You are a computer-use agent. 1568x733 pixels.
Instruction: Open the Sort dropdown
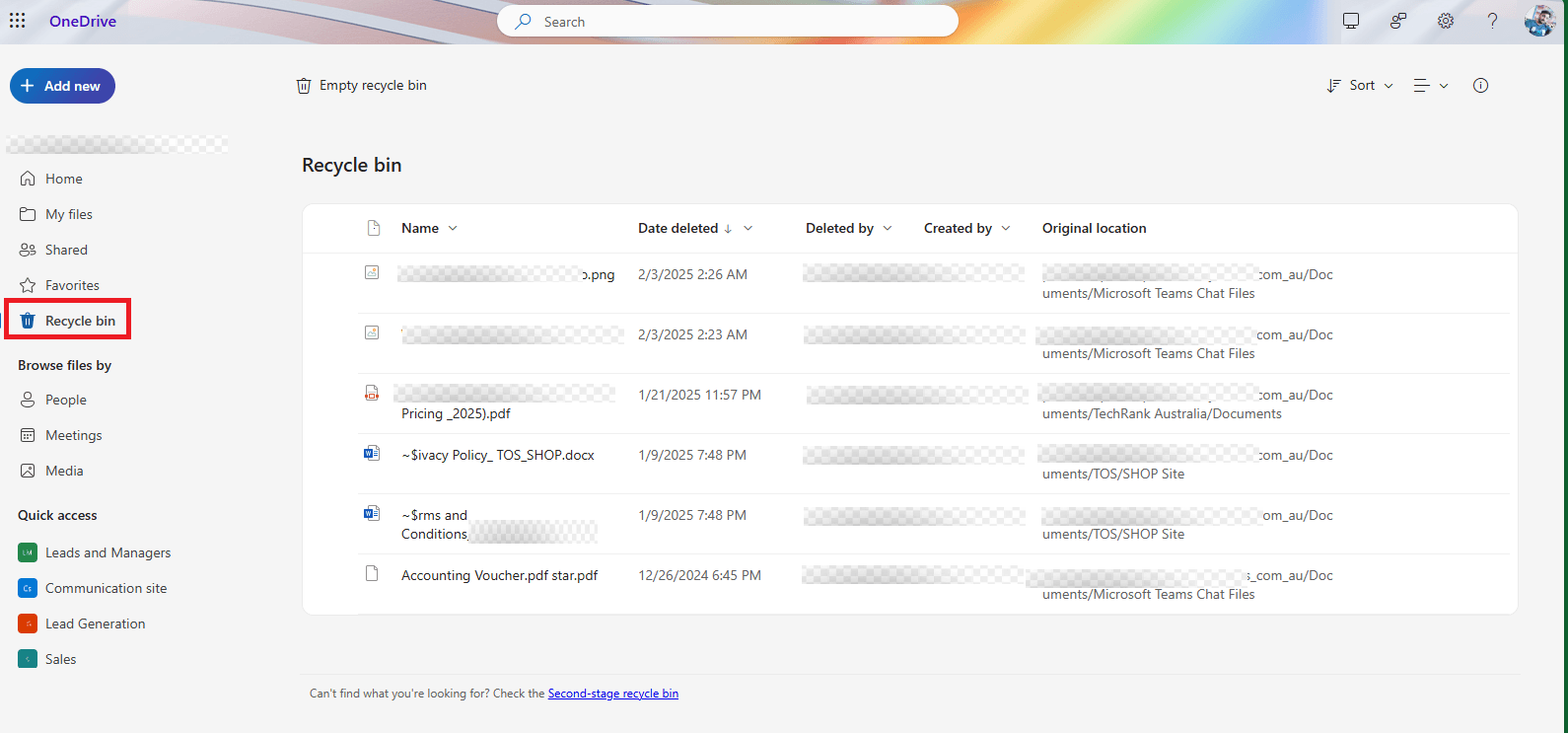pyautogui.click(x=1360, y=86)
